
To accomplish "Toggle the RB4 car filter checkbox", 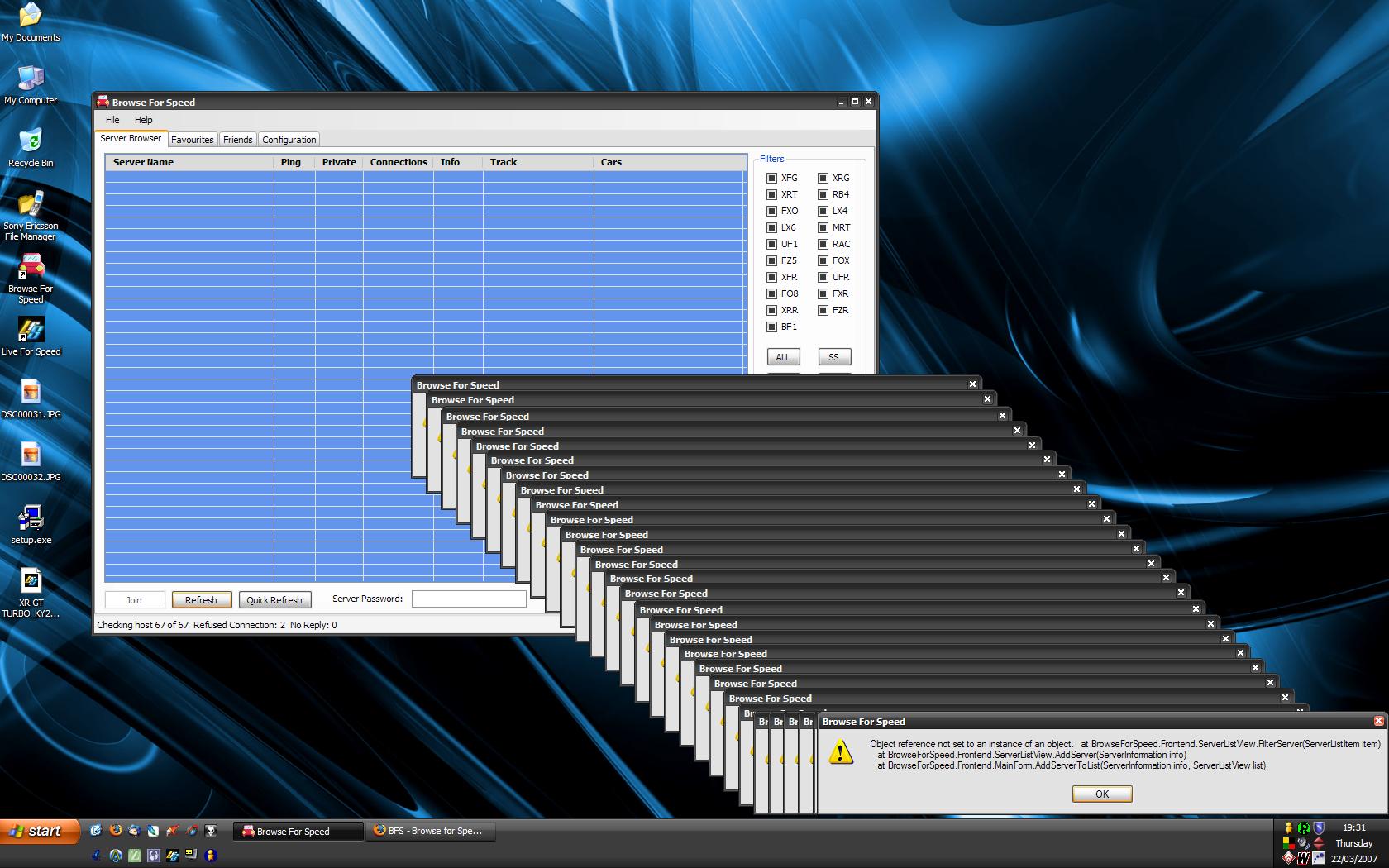I will 823,194.
